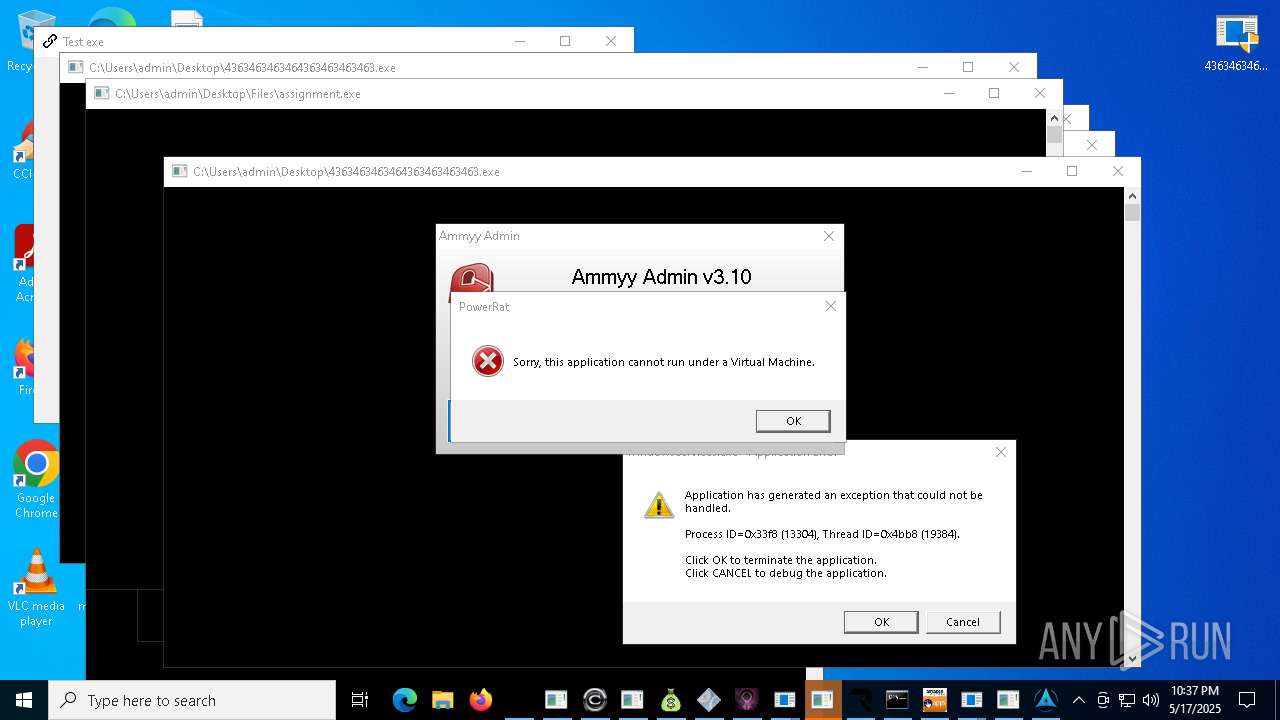Launch Microsoft Edge from the taskbar

click(x=404, y=700)
